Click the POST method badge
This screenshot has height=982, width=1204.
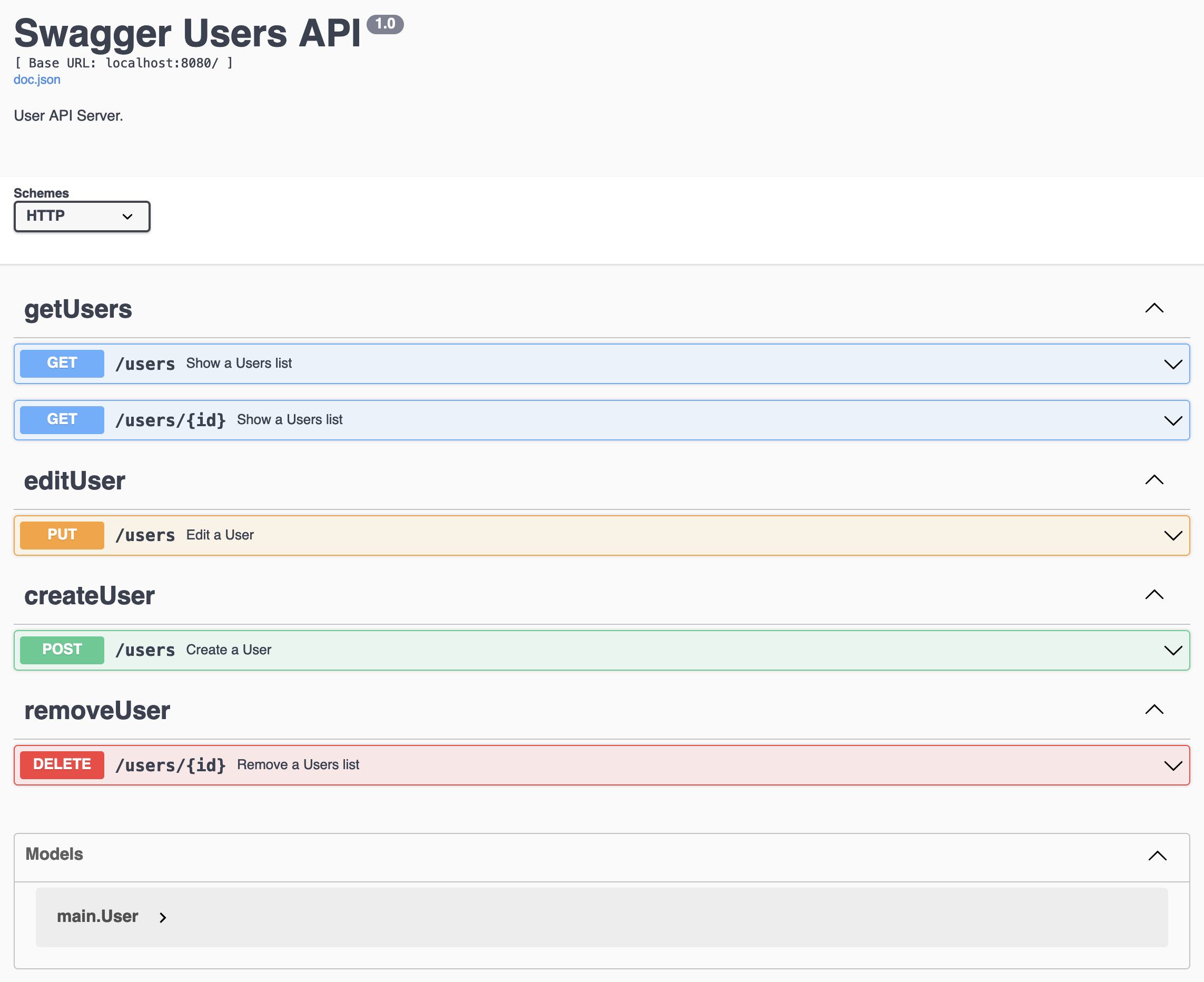62,650
